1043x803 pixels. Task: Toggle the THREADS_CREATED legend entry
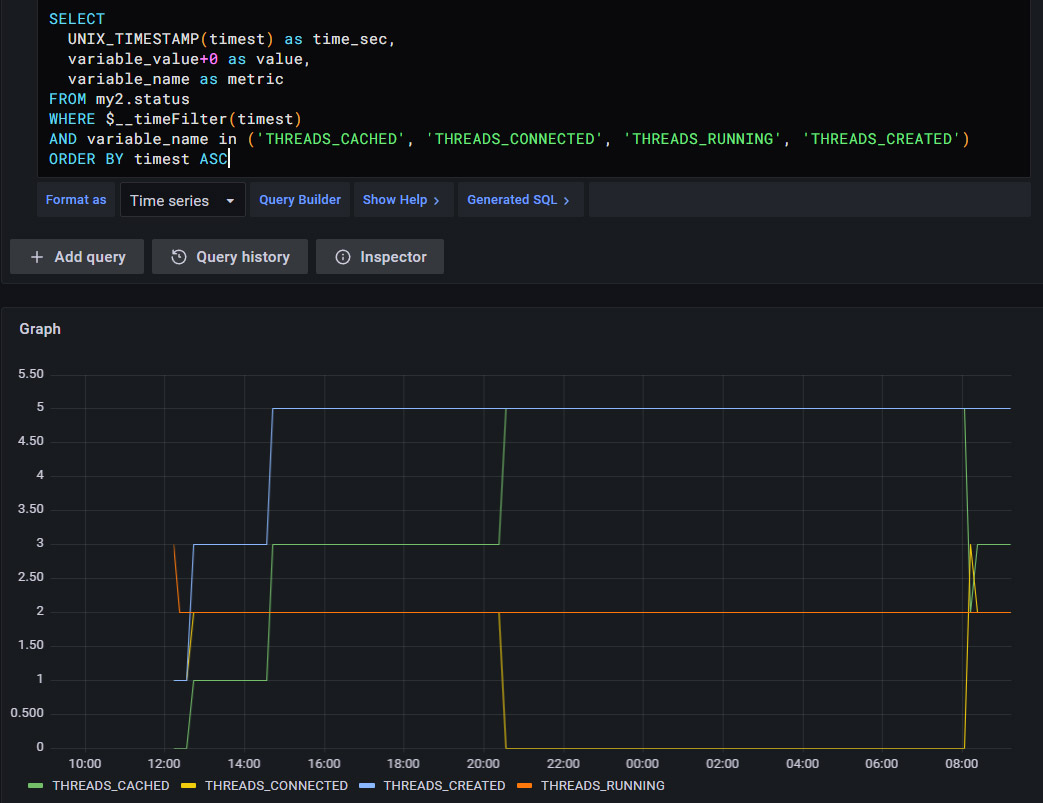tap(443, 785)
